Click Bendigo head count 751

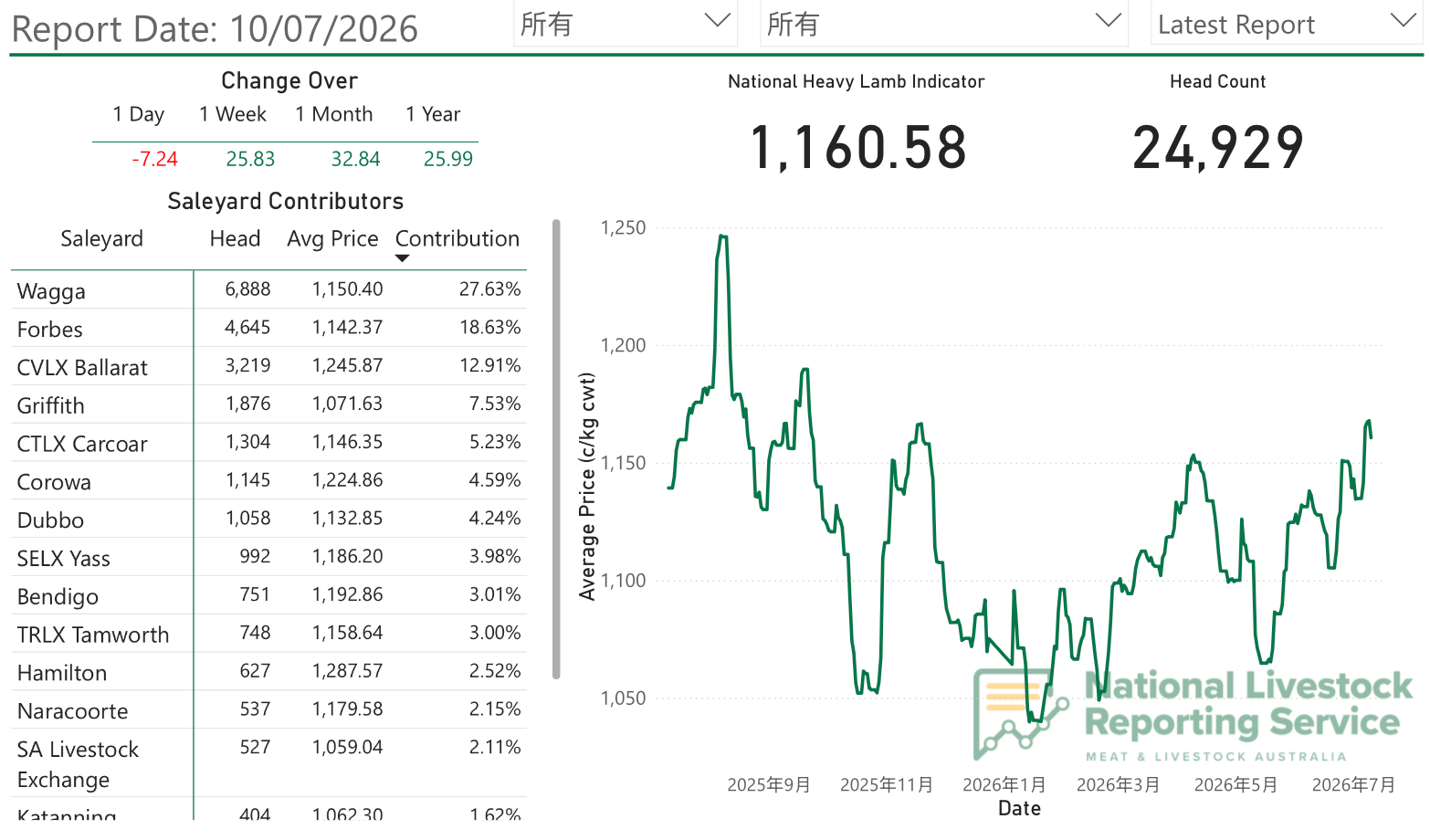coord(255,594)
